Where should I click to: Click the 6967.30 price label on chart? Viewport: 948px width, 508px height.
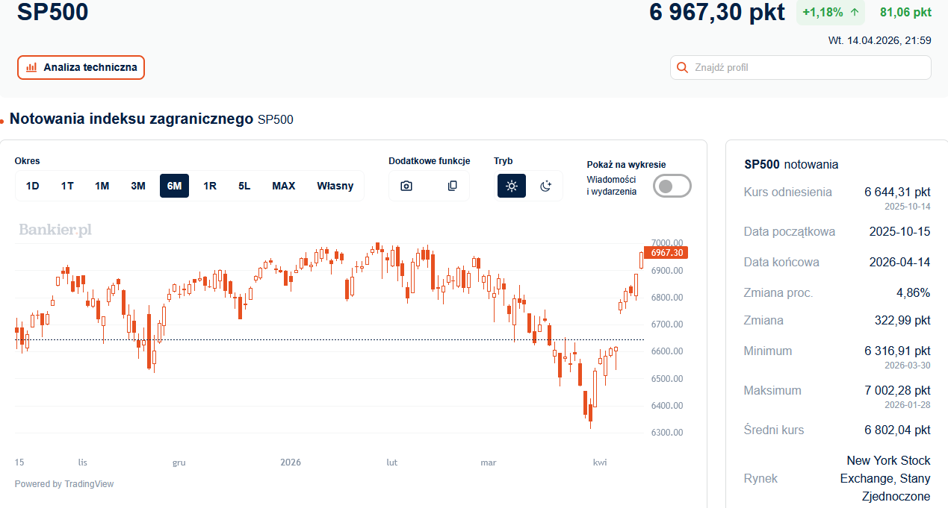tap(666, 253)
